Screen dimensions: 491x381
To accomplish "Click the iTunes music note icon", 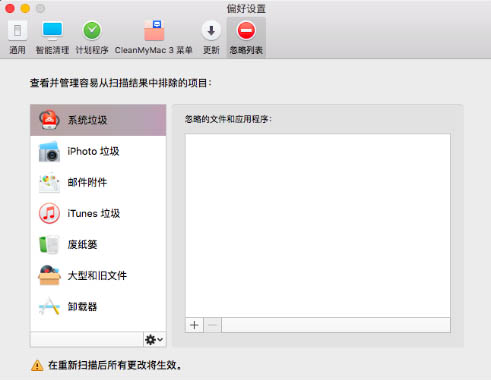I will (x=49, y=213).
